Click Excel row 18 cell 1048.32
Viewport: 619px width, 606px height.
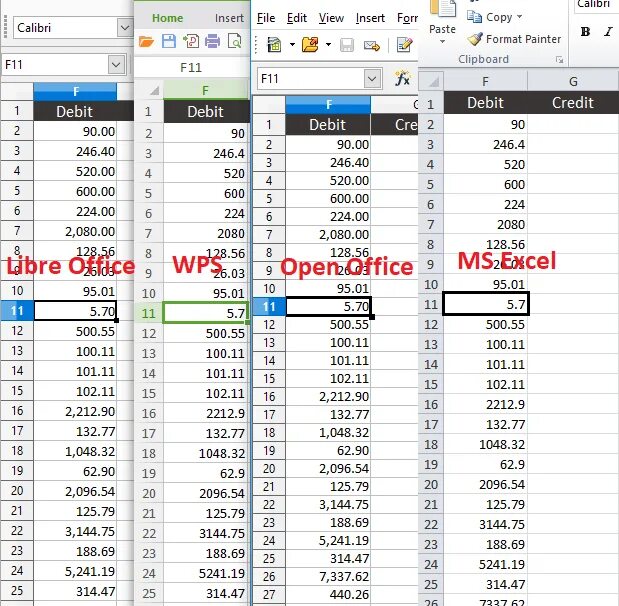coord(486,445)
